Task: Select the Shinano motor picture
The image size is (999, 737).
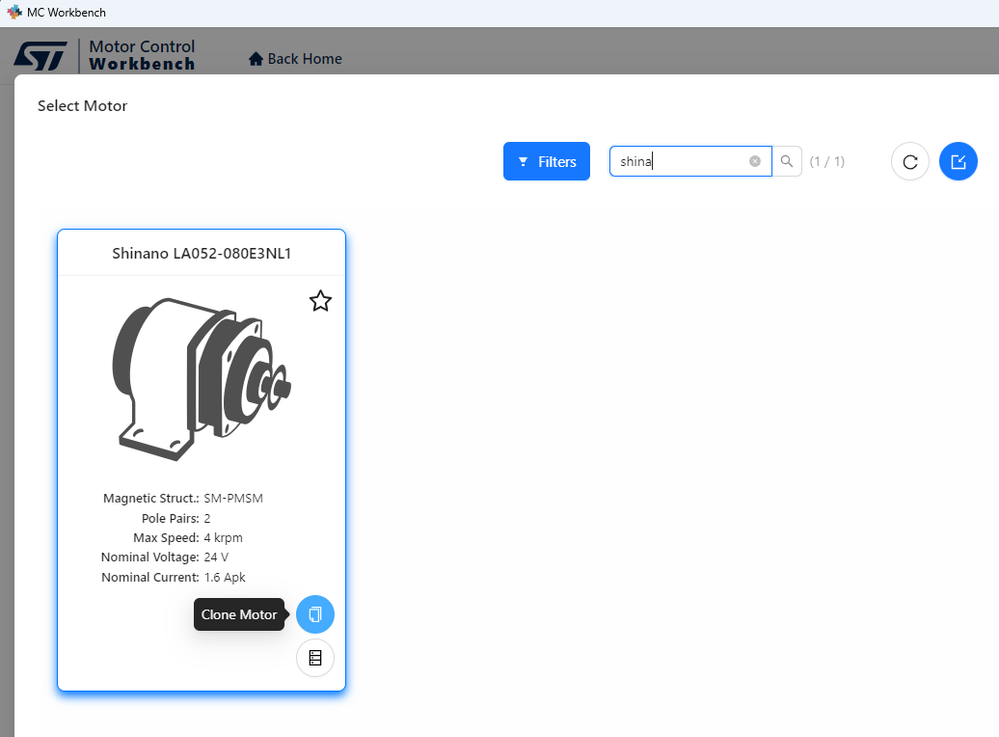Action: click(201, 379)
